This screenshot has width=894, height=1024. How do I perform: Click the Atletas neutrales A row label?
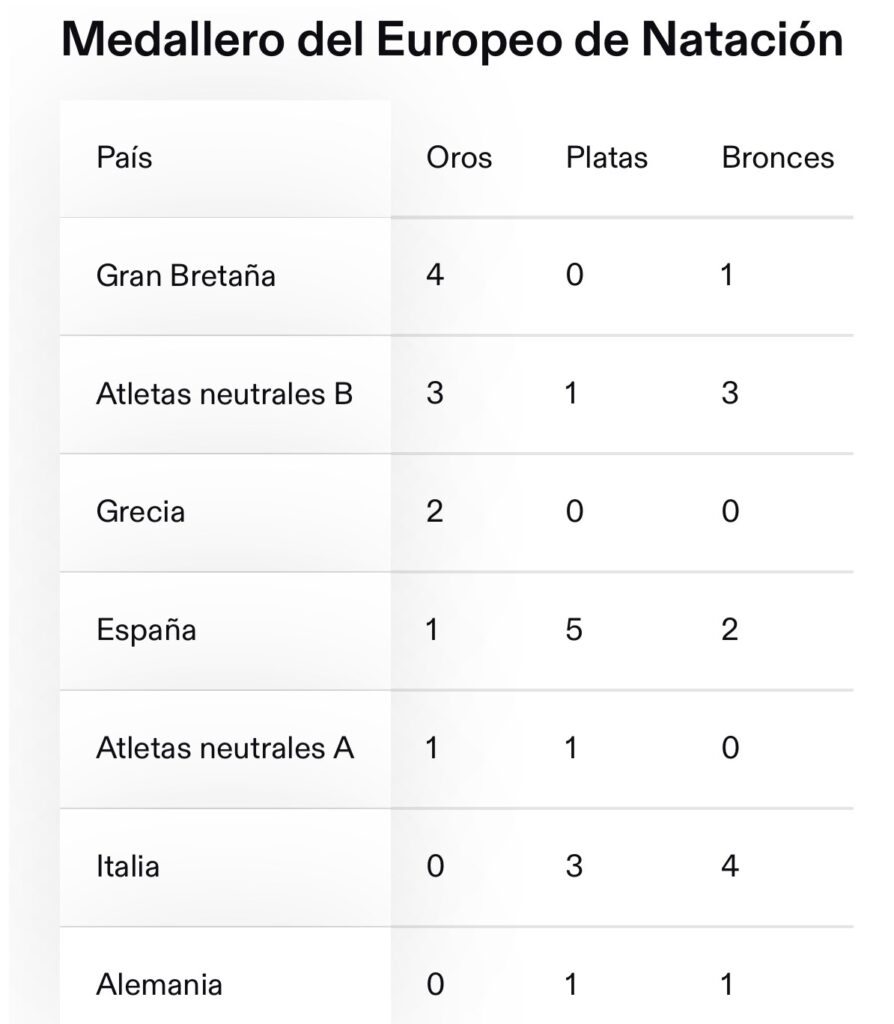point(225,748)
